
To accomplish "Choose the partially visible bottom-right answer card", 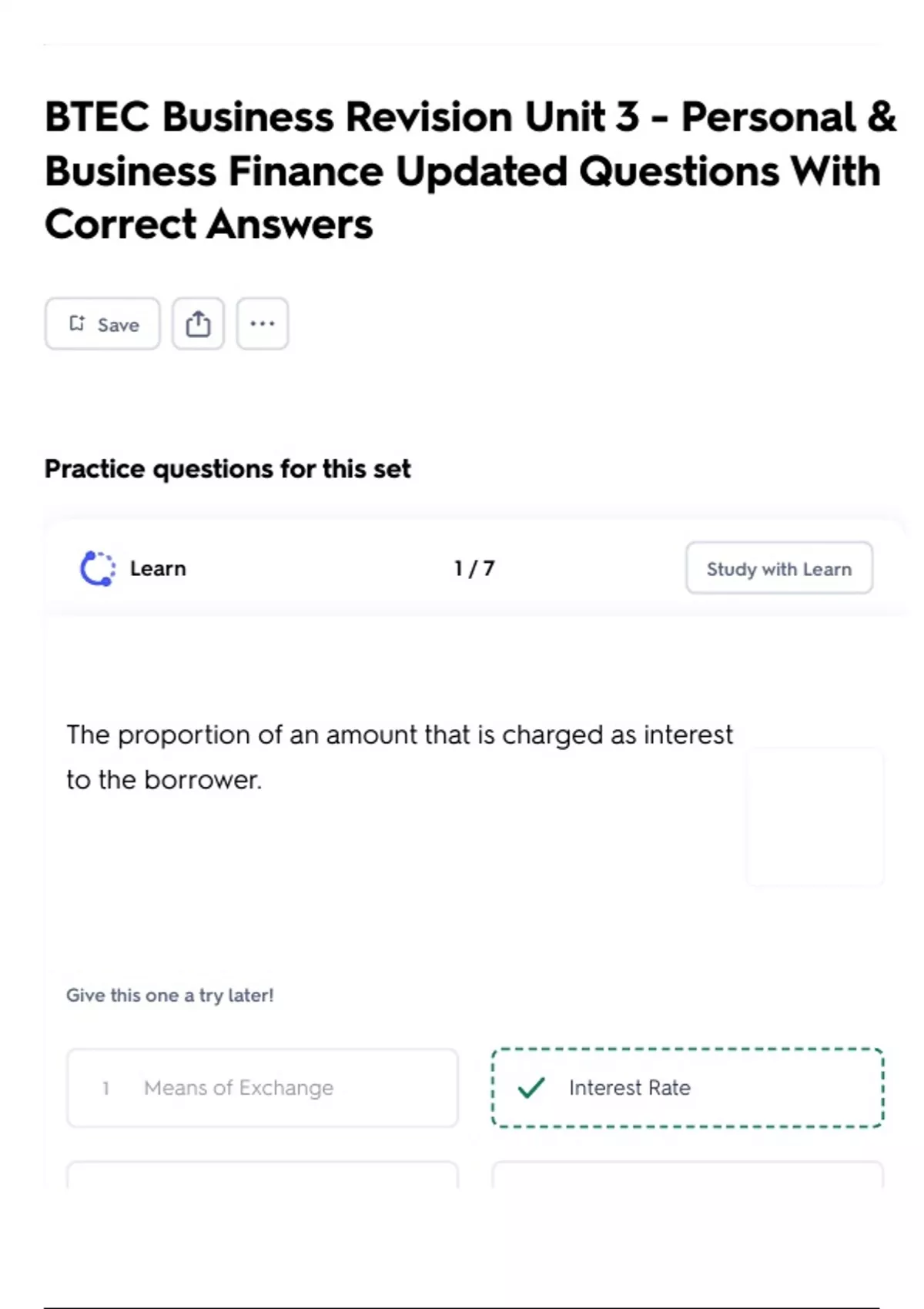I will pos(687,1175).
